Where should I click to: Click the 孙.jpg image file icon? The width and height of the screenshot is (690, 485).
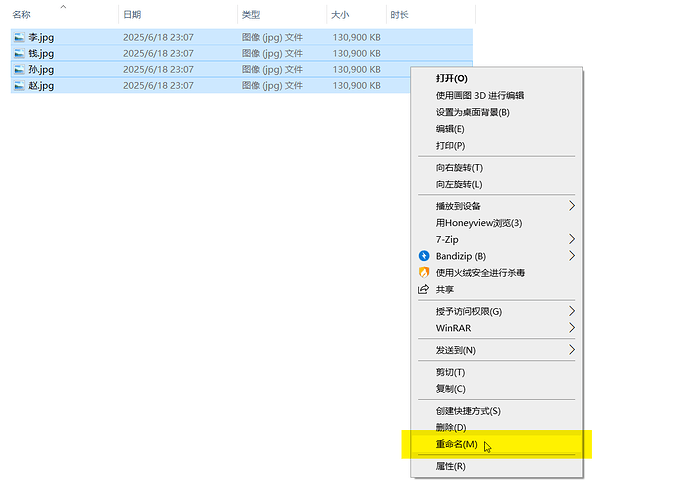click(20, 70)
